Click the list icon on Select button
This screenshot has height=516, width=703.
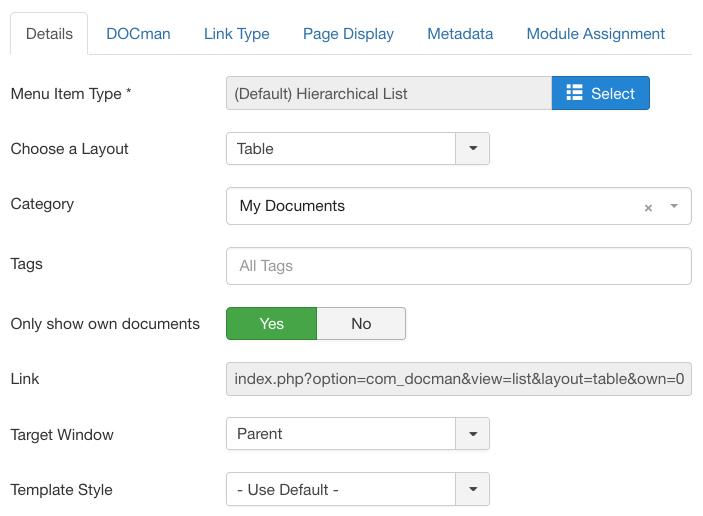click(574, 93)
